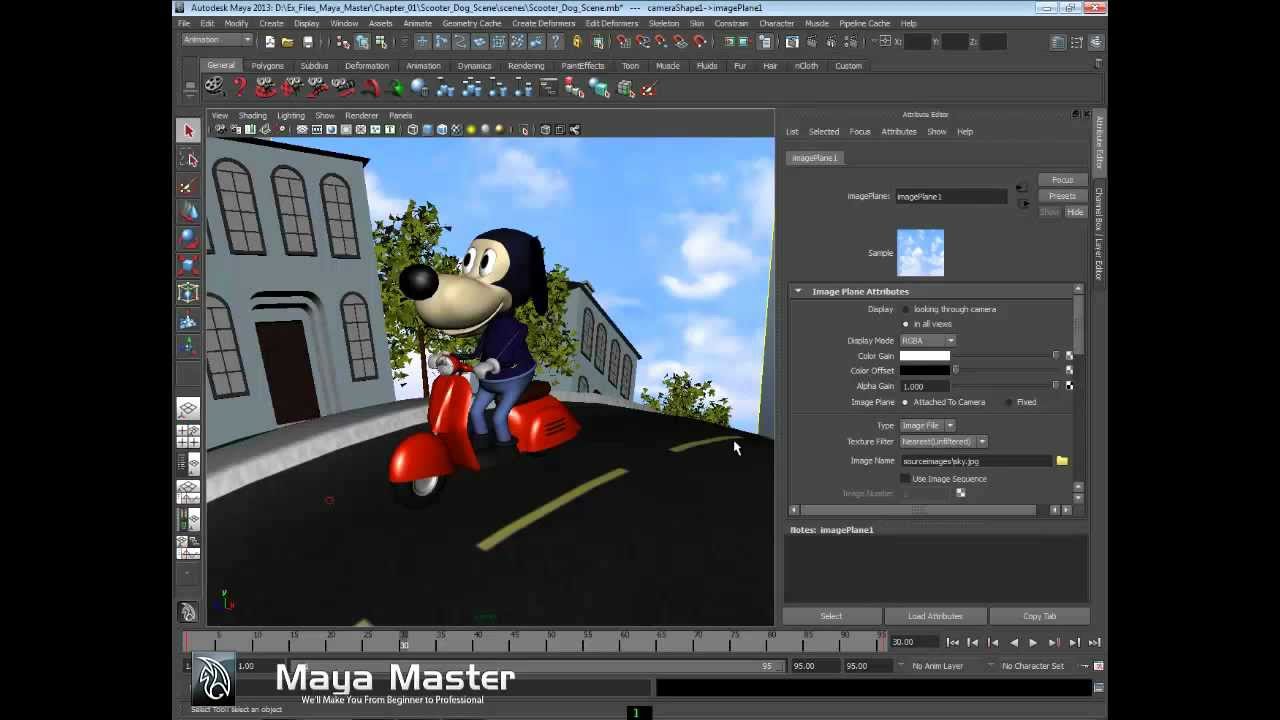Activate the Lasso selection tool
The width and height of the screenshot is (1280, 720).
click(x=188, y=159)
